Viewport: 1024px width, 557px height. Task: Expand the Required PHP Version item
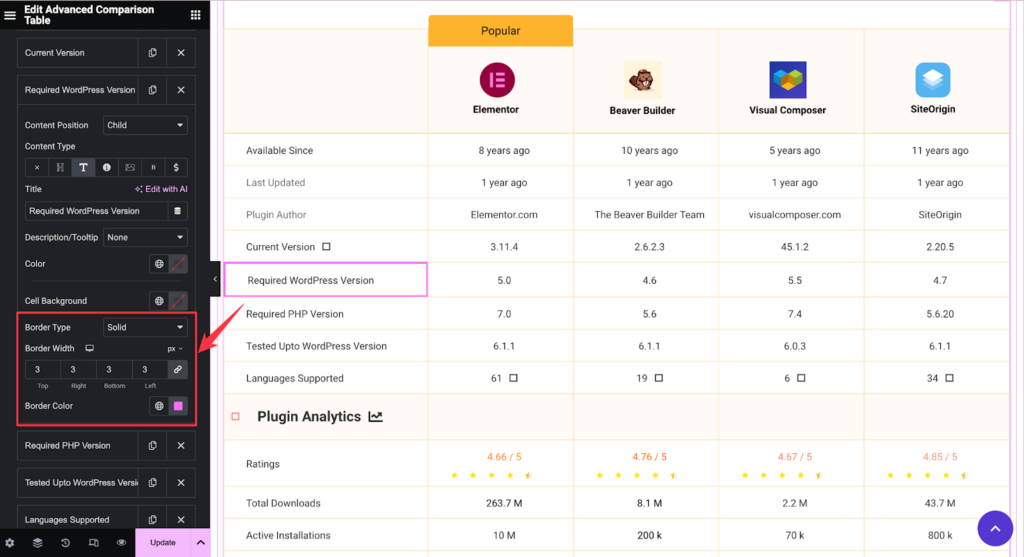78,446
